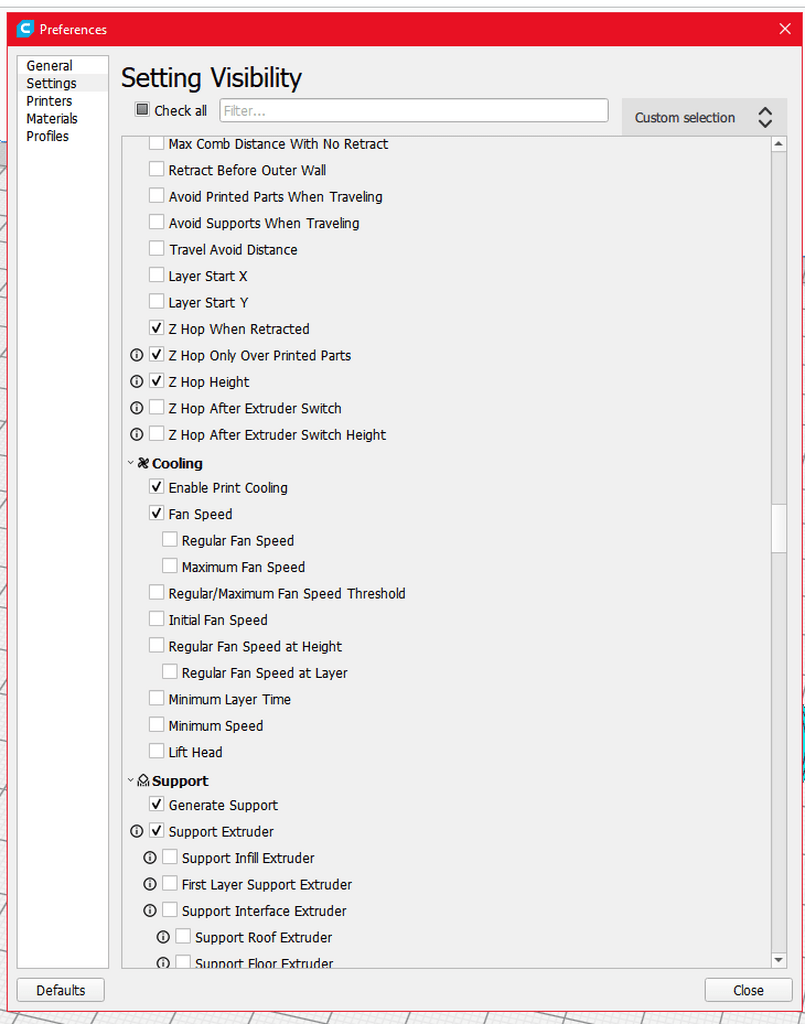Click info icon beside First Layer Support Extruder
Viewport: 805px width, 1024px height.
click(x=150, y=884)
